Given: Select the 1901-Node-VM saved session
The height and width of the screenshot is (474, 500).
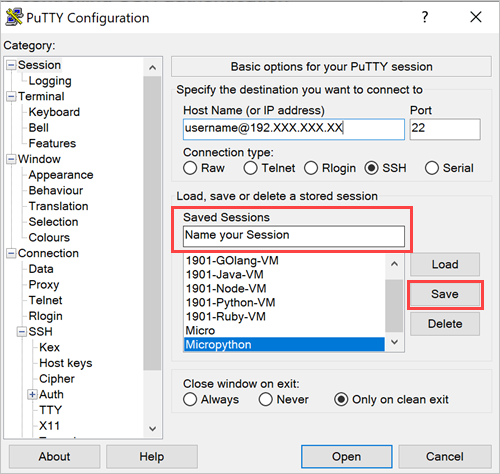Looking at the screenshot, I should [284, 288].
